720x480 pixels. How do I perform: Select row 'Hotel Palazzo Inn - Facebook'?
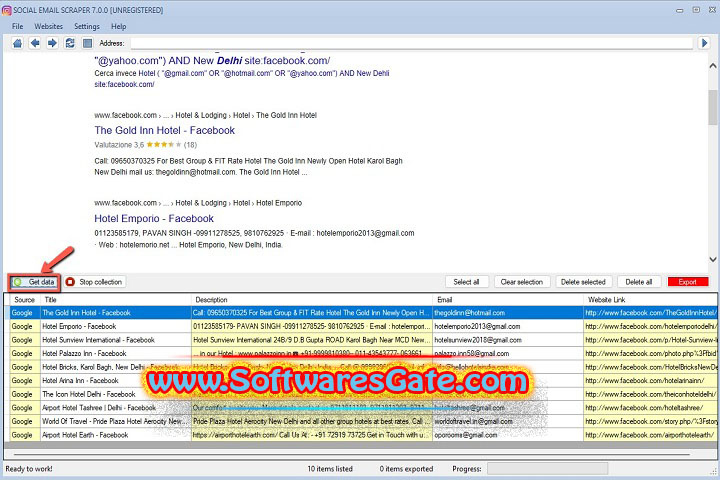(x=363, y=354)
